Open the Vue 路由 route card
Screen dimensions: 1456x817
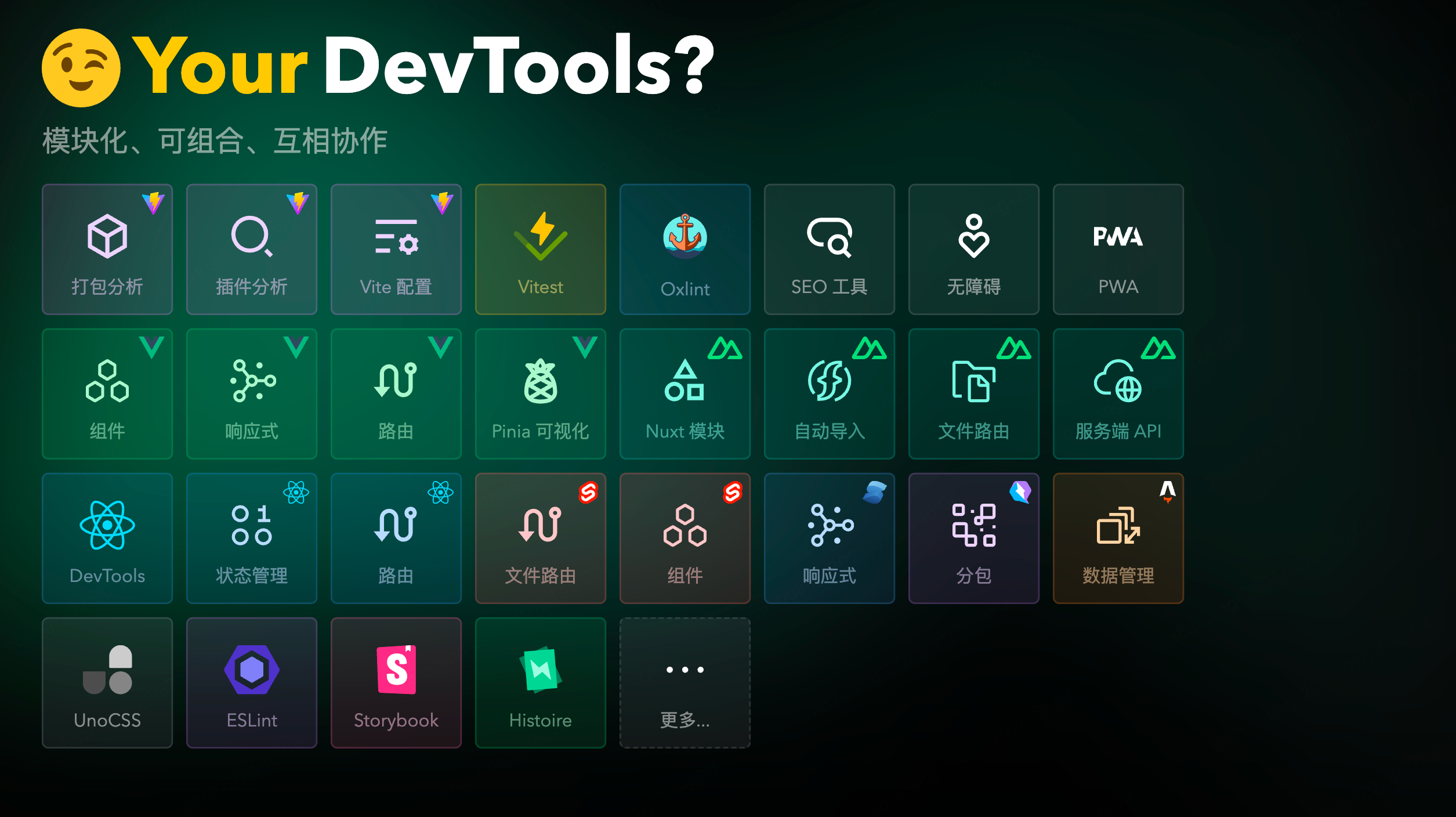coord(396,394)
